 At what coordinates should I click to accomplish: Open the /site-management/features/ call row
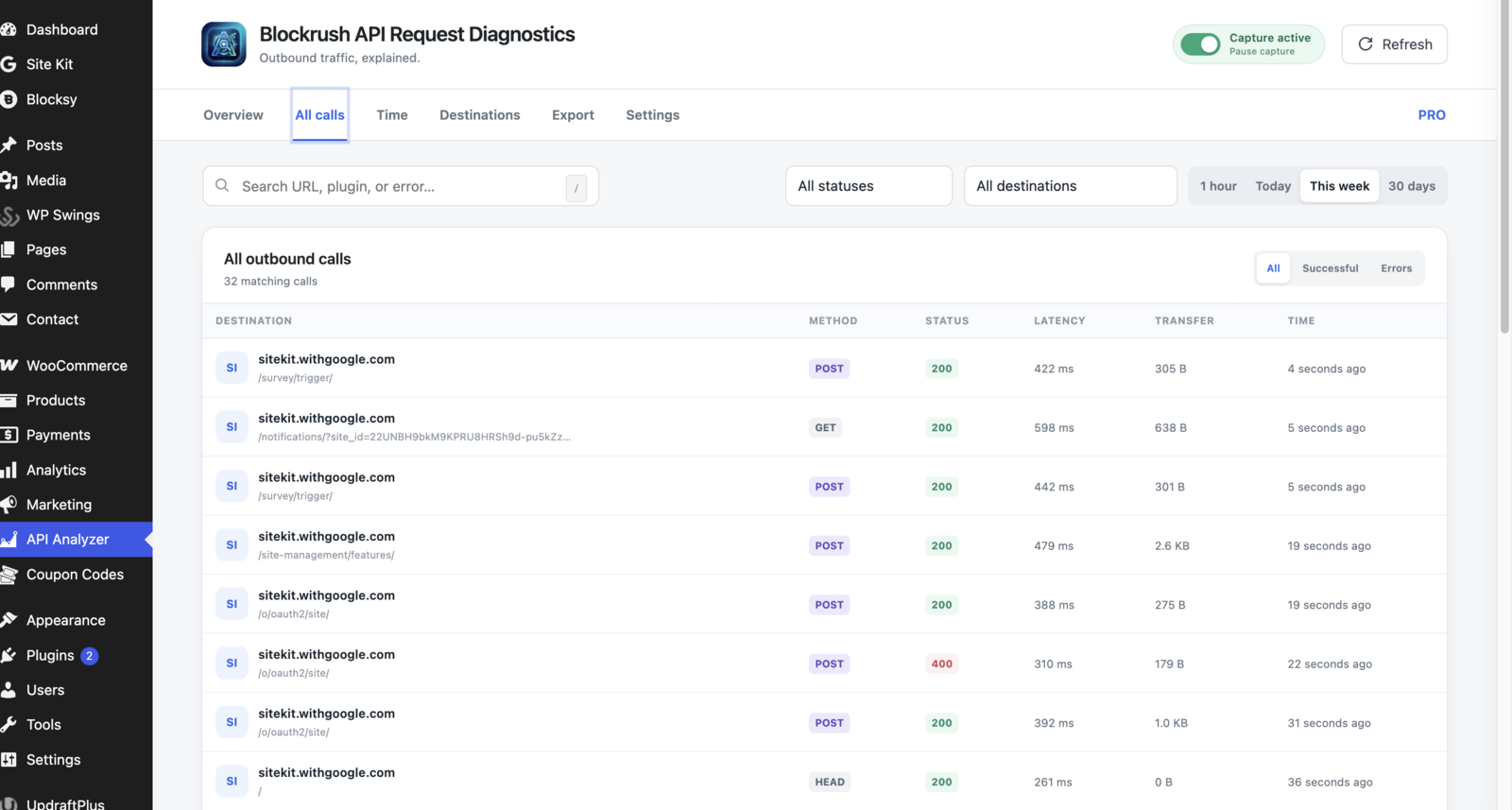[824, 545]
